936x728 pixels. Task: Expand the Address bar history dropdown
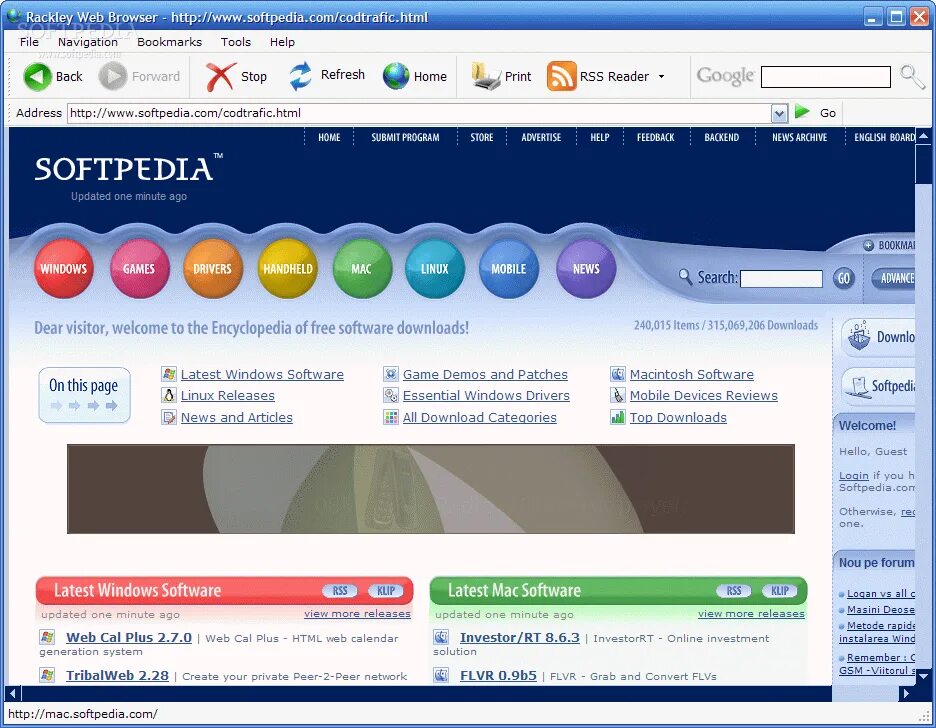(779, 113)
